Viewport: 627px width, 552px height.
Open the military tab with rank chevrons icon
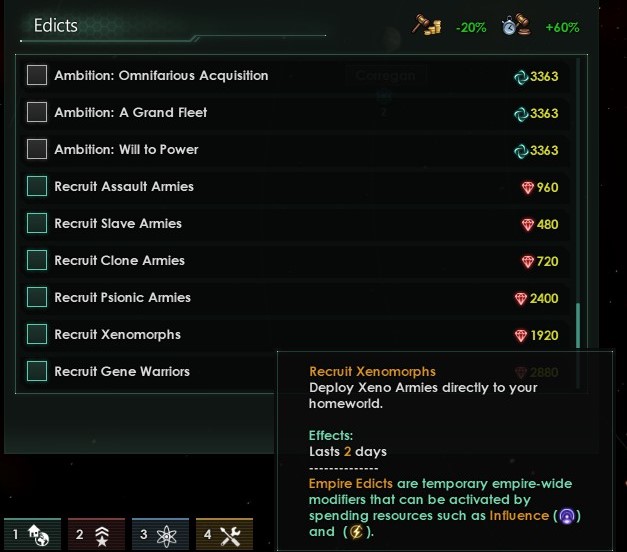click(96, 534)
